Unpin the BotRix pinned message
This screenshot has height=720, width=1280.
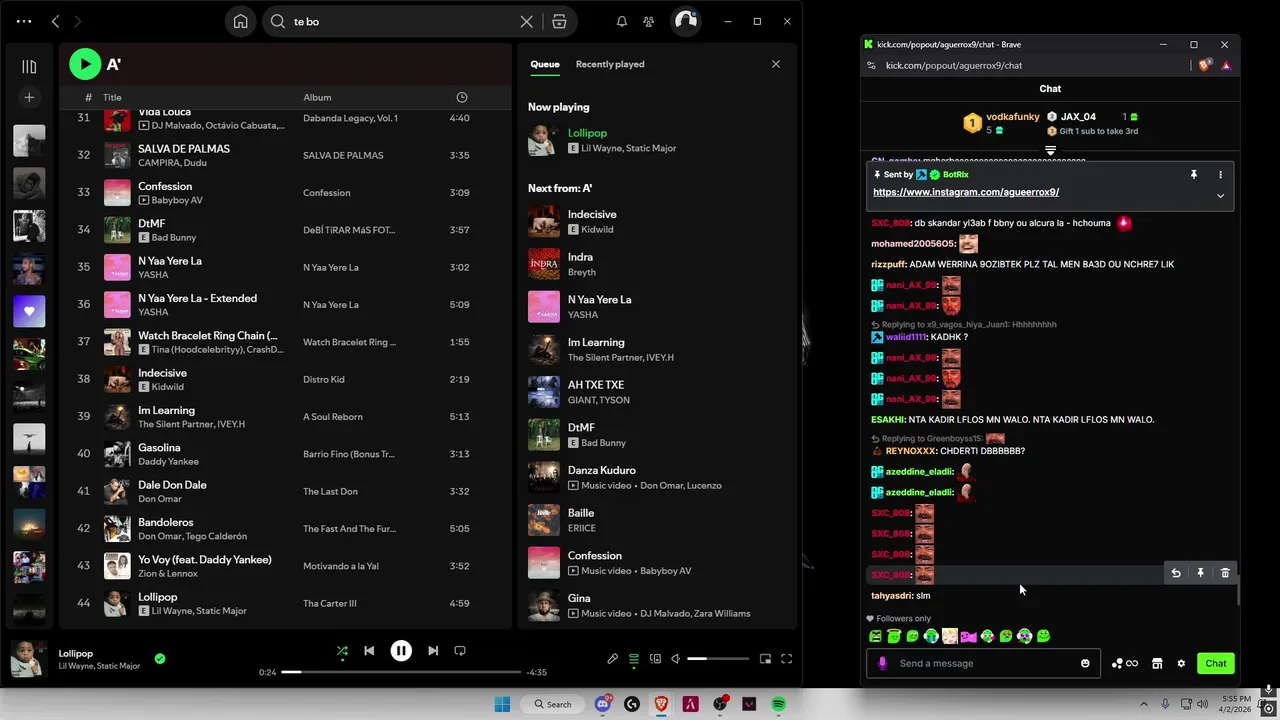click(1193, 175)
